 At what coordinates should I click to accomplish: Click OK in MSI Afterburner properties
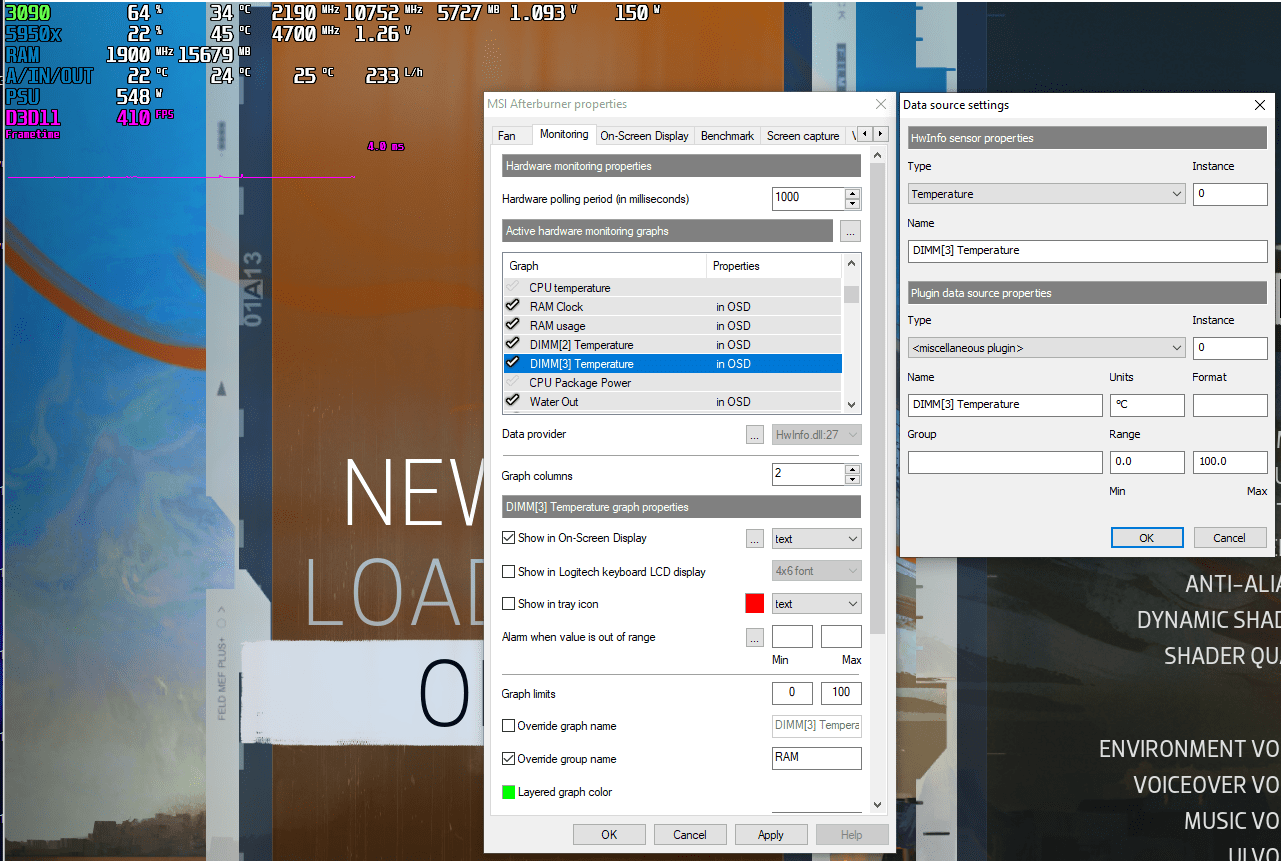pyautogui.click(x=609, y=835)
